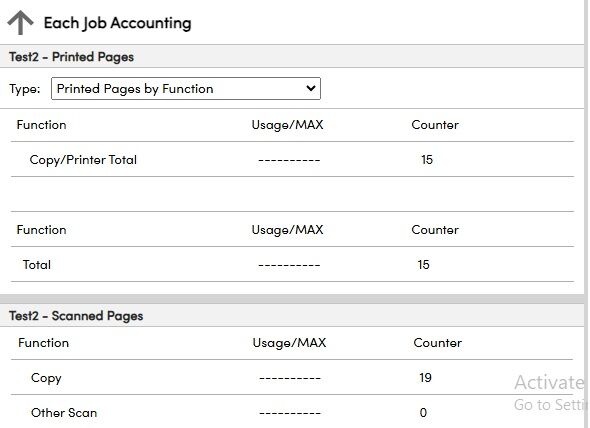Select the Total row label
Viewport: 590px width, 428px height.
[36, 265]
